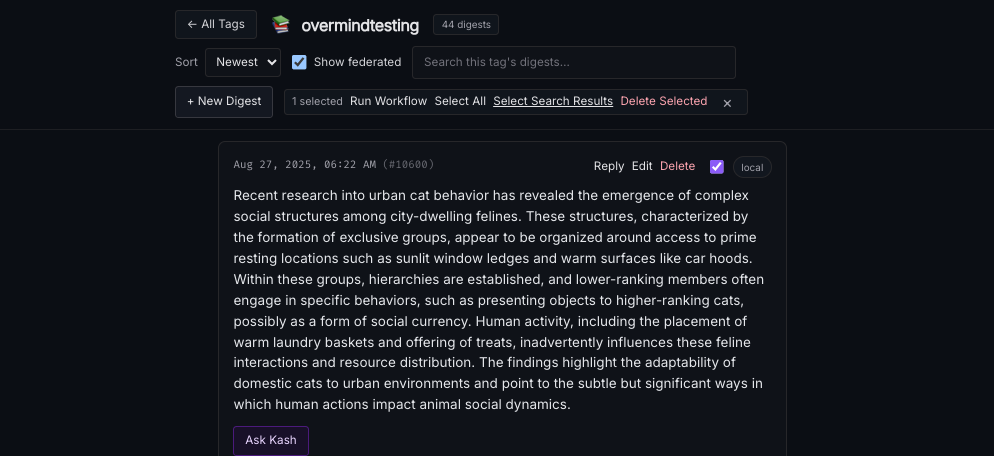Click Delete Selected in the selection bar

click(663, 101)
